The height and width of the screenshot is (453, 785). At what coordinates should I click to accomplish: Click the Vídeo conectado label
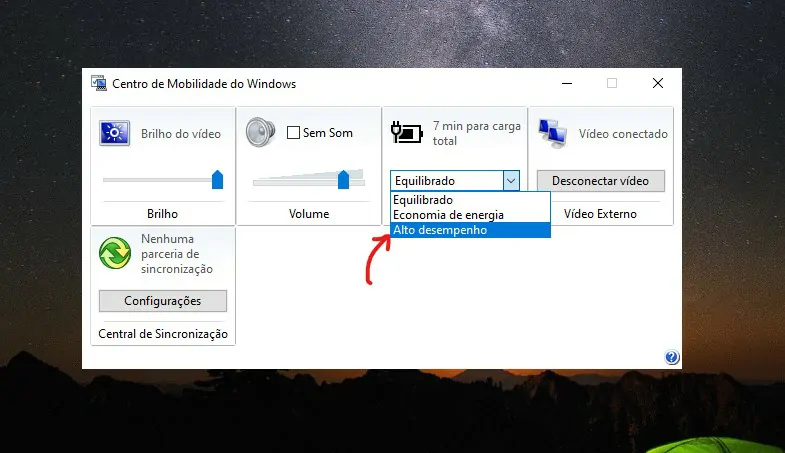point(623,134)
